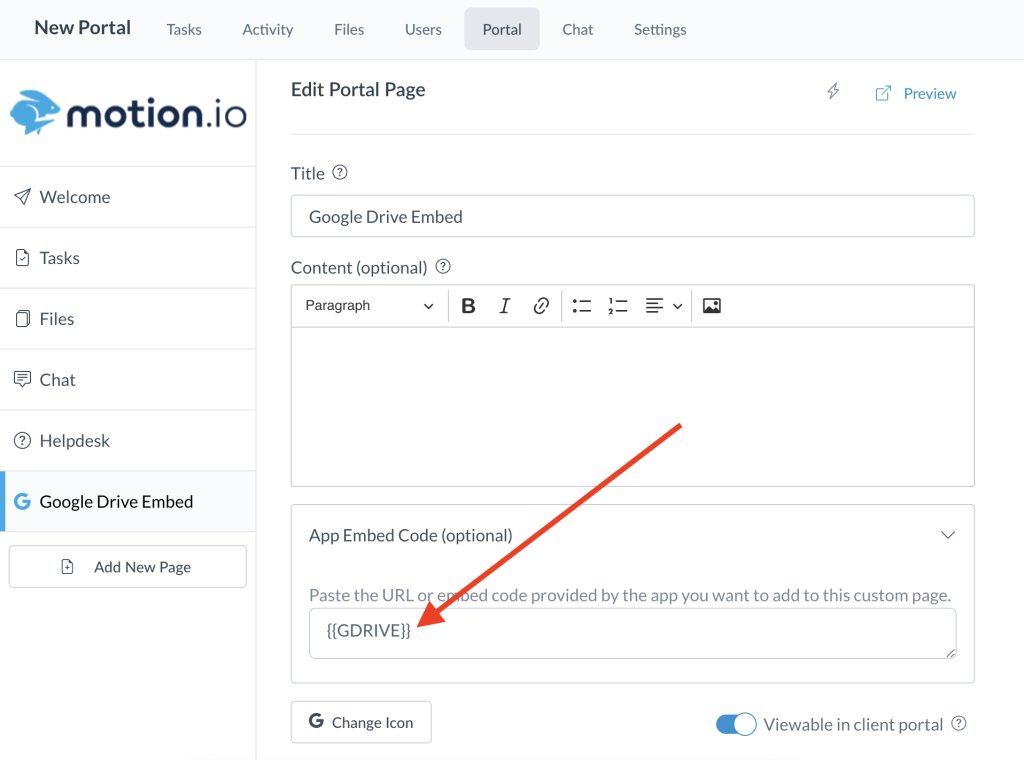Click the Content help question mark icon
Viewport: 1024px width, 760px height.
point(443,266)
